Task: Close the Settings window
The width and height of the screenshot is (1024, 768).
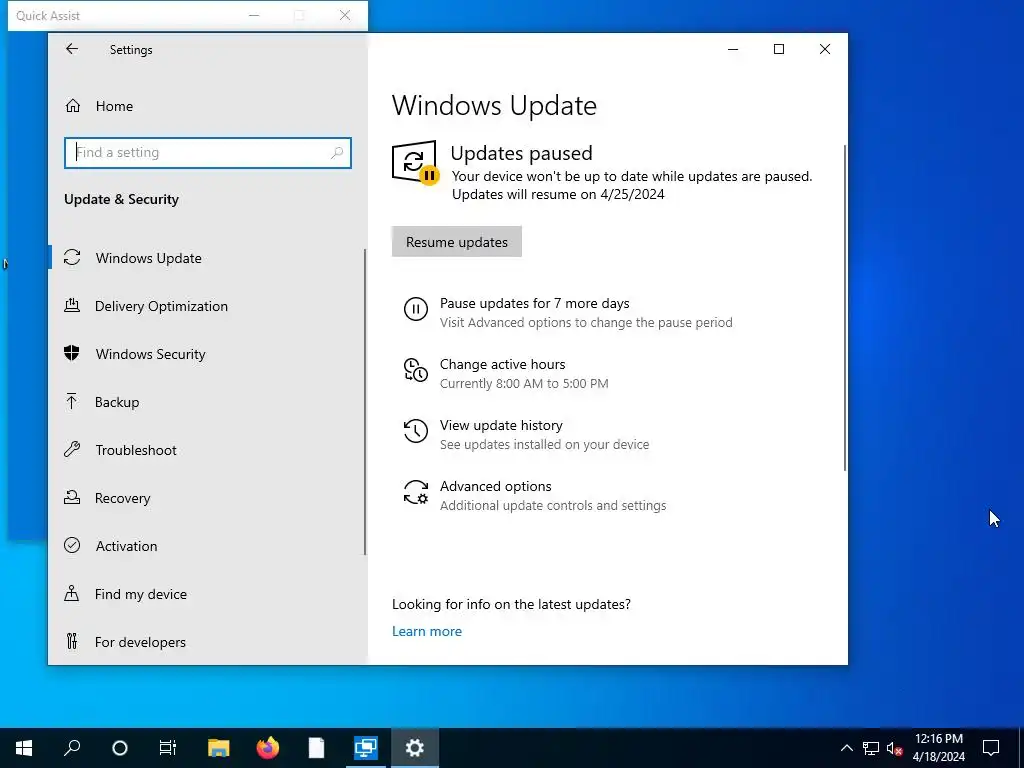Action: pyautogui.click(x=825, y=49)
